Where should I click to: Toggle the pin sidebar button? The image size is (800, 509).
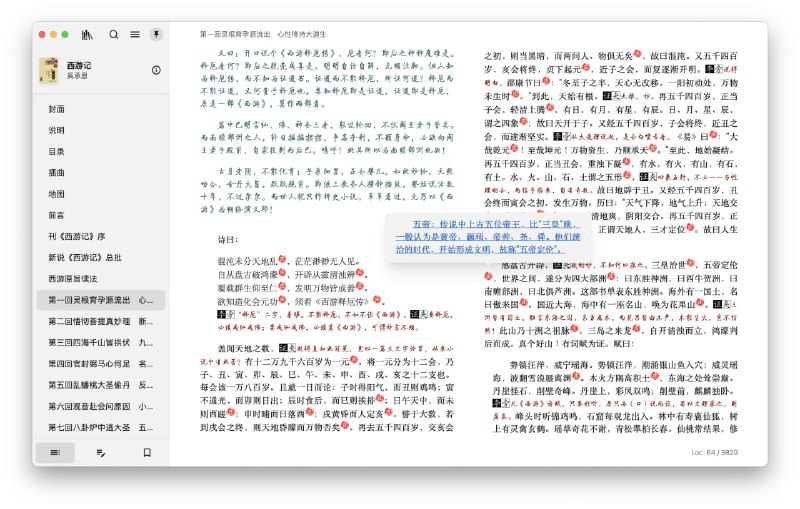click(156, 34)
